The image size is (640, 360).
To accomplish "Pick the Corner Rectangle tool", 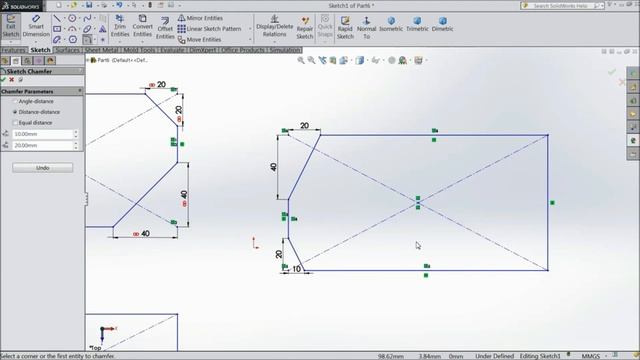I will click(57, 29).
